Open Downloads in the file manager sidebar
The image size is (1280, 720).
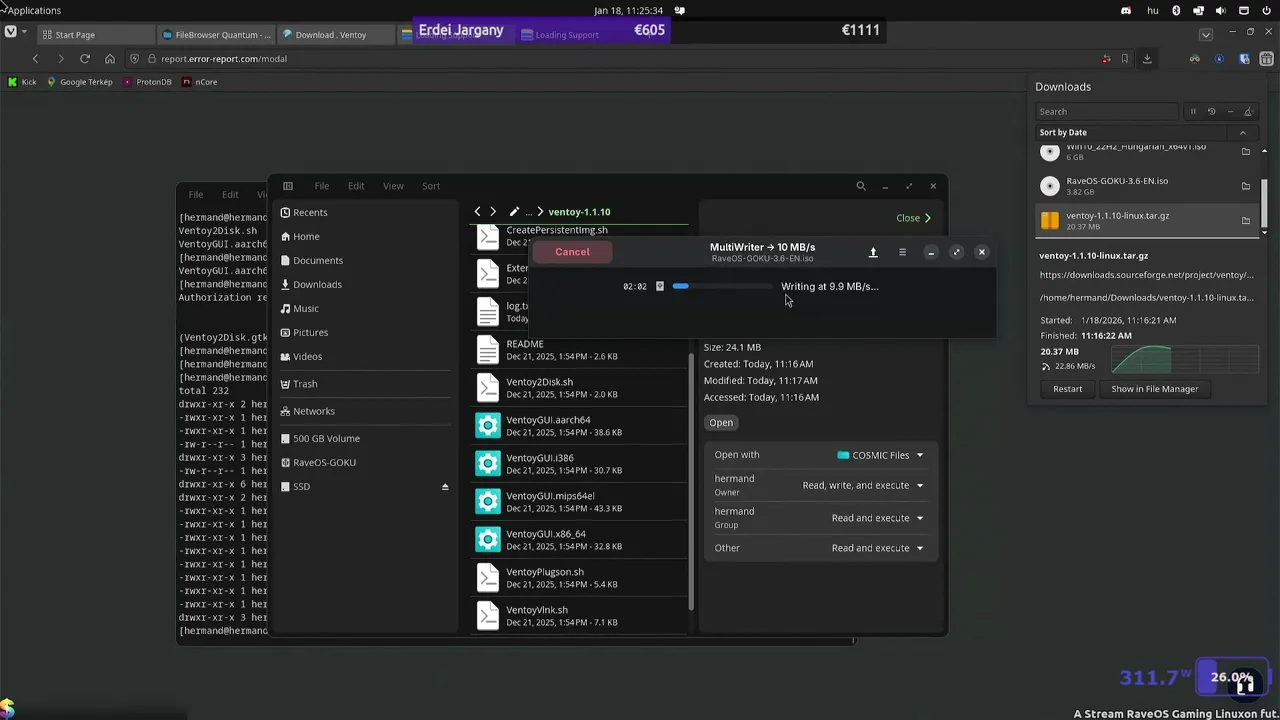point(364,284)
